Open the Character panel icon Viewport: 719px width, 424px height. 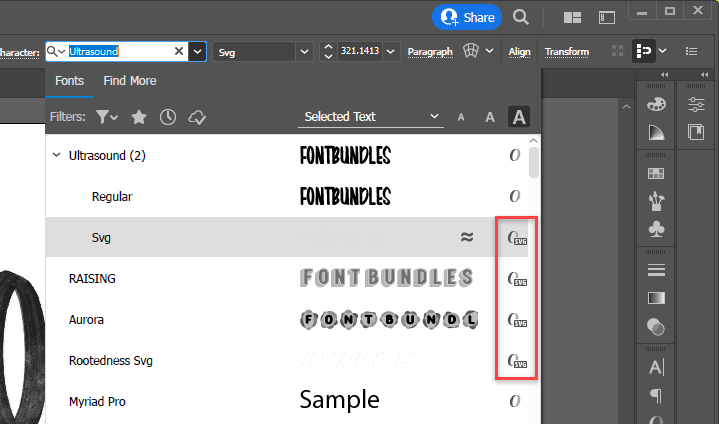pos(656,367)
